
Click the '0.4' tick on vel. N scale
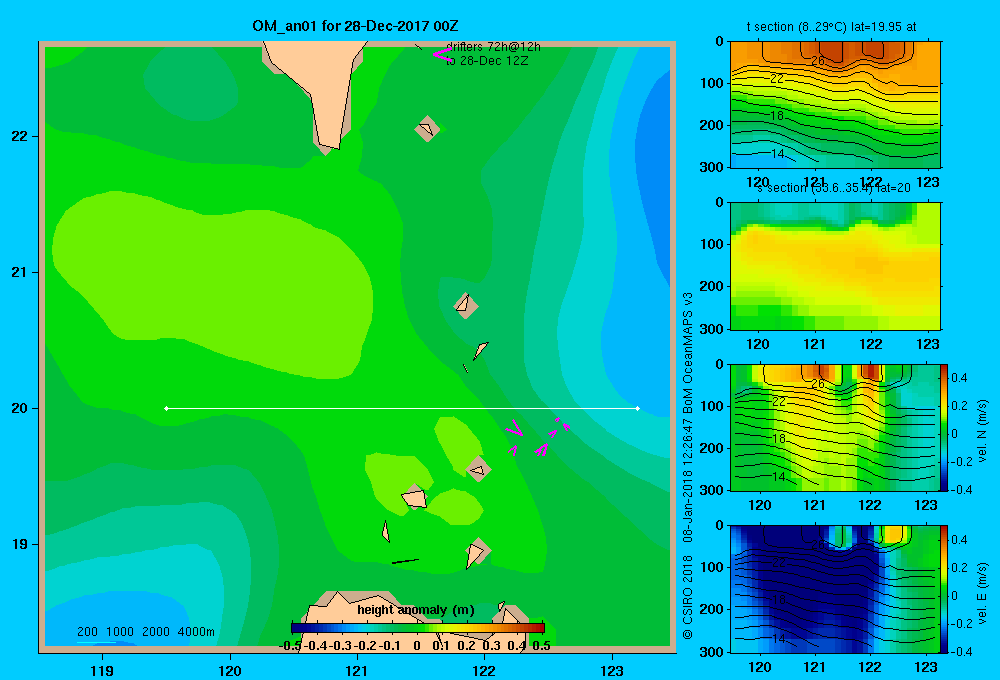tap(959, 378)
